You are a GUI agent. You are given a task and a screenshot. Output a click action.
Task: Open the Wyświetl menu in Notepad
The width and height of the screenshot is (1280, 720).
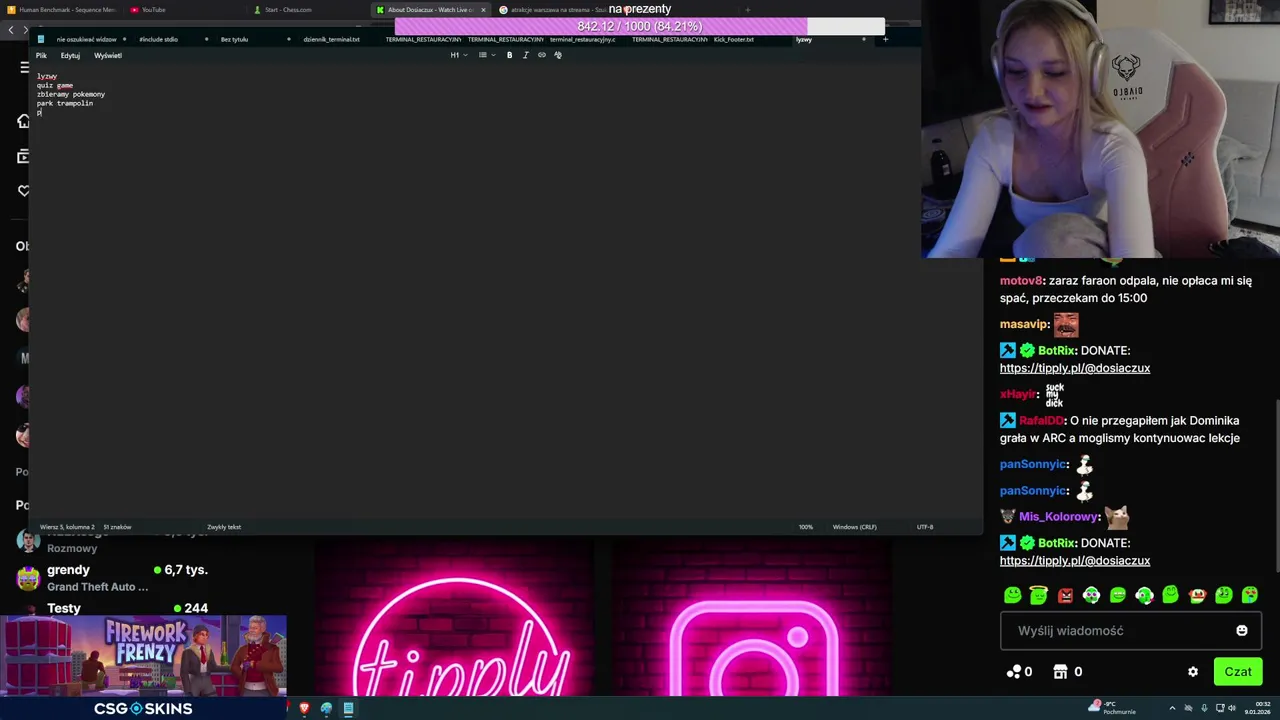pos(107,55)
